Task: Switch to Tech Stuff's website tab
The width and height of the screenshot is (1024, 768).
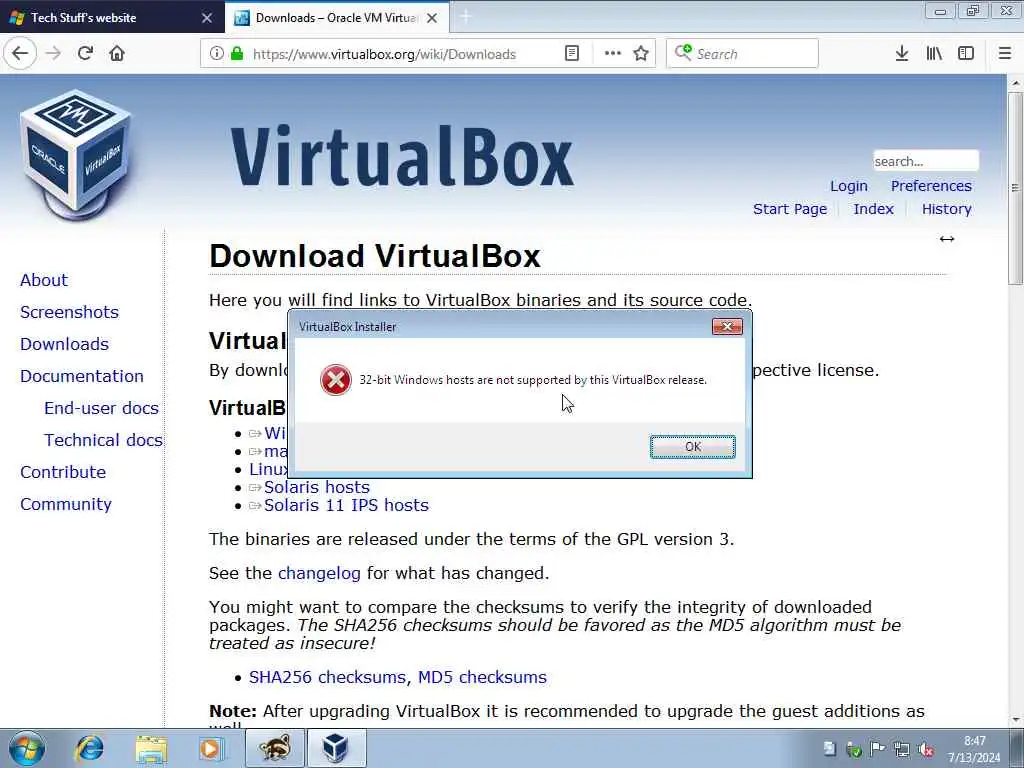Action: (112, 18)
